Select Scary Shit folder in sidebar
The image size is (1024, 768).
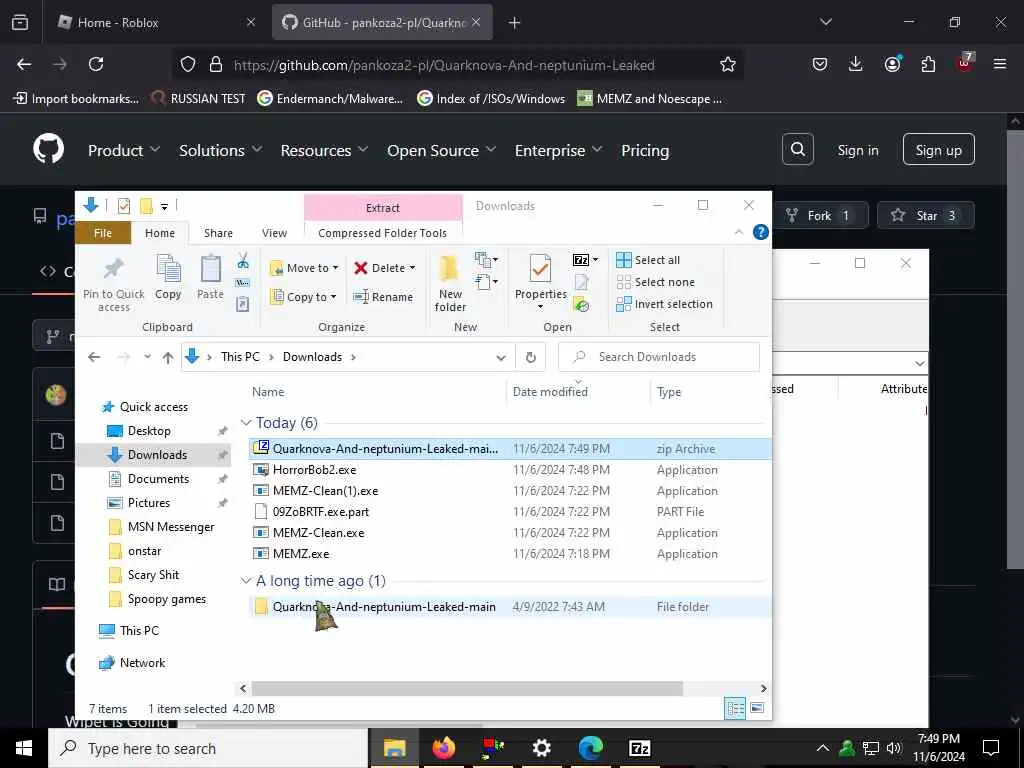(153, 575)
